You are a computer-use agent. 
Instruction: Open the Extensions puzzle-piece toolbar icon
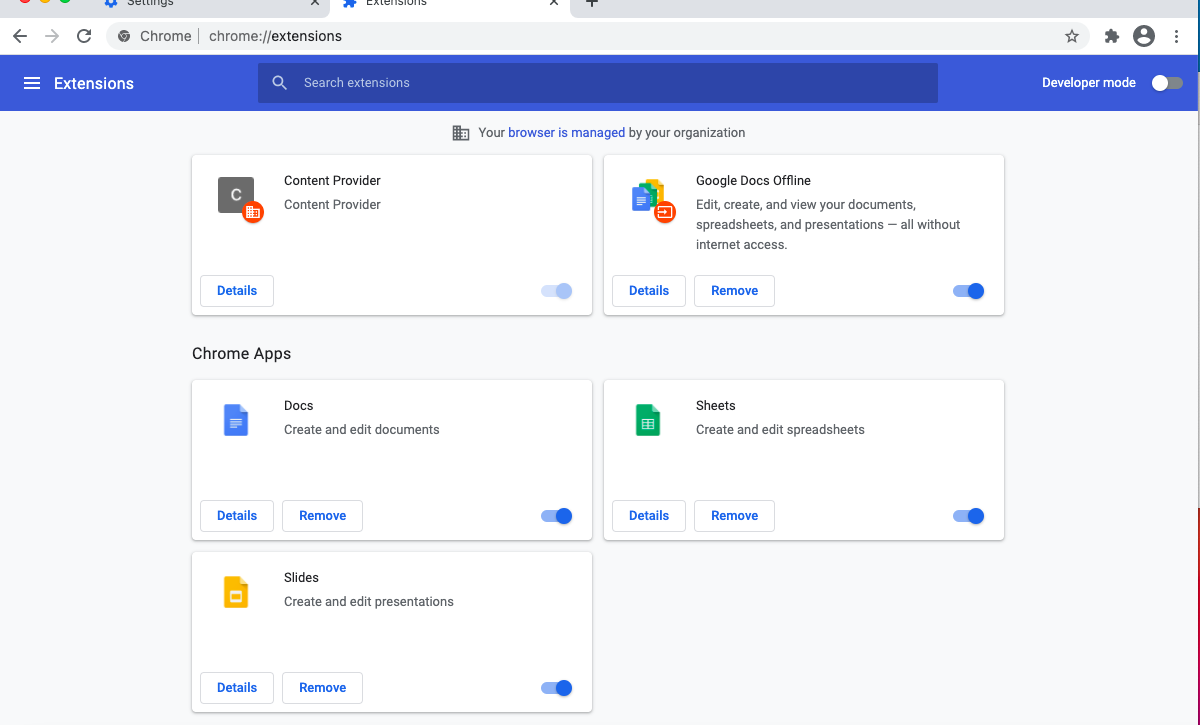[x=1112, y=36]
